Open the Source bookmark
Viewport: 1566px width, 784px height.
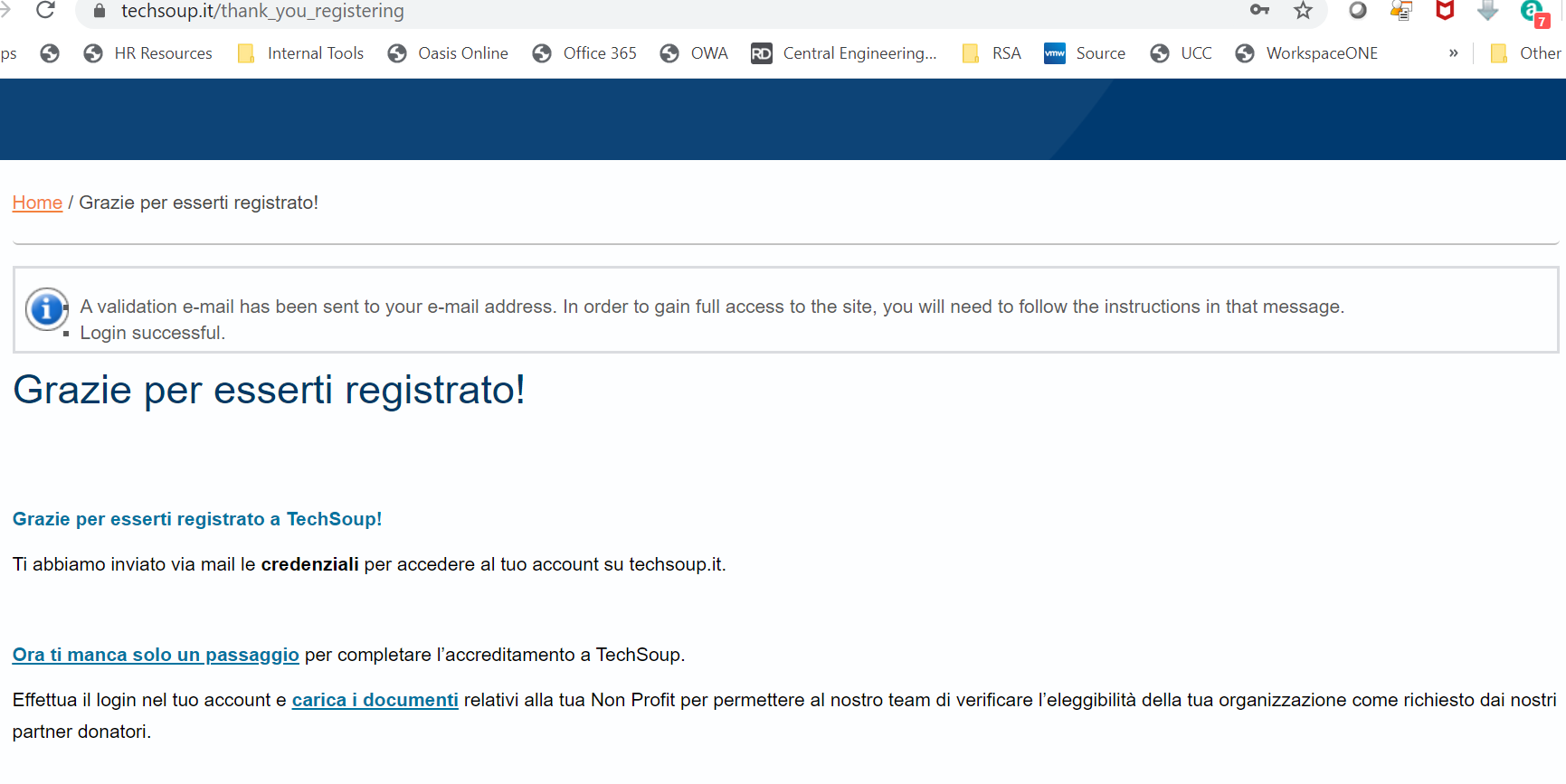point(1085,53)
